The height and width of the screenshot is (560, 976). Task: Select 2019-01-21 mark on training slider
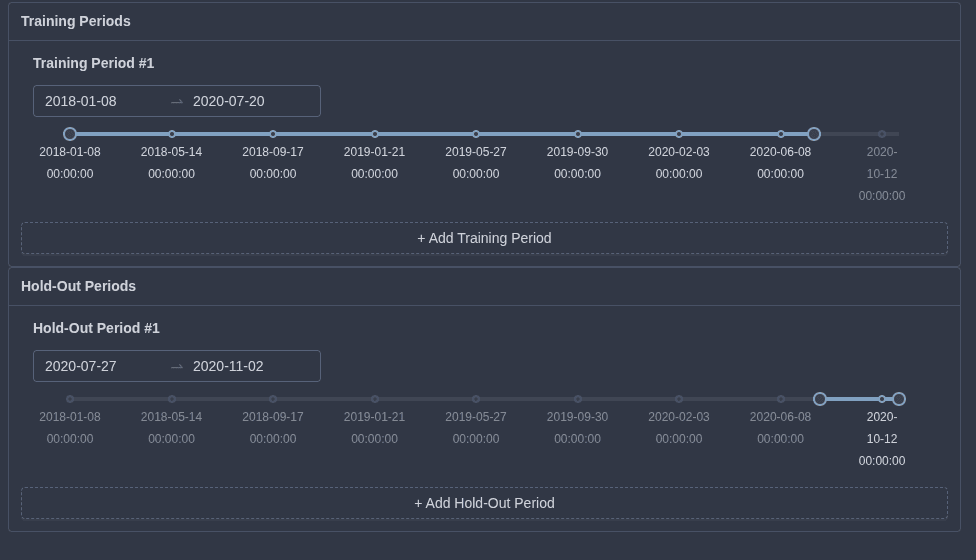[375, 134]
